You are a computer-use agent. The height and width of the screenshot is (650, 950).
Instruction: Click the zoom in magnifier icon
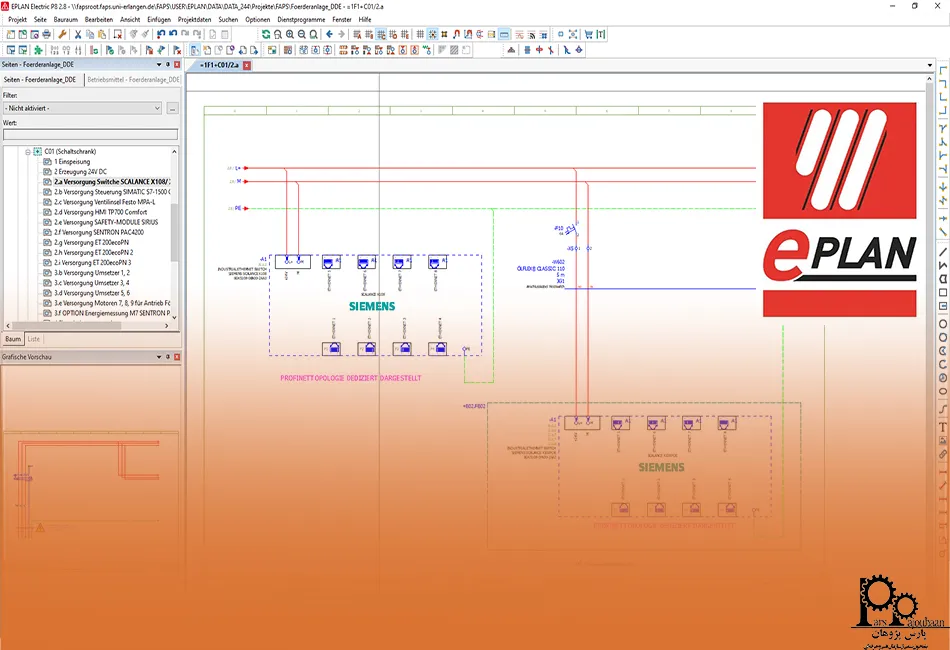(290, 34)
